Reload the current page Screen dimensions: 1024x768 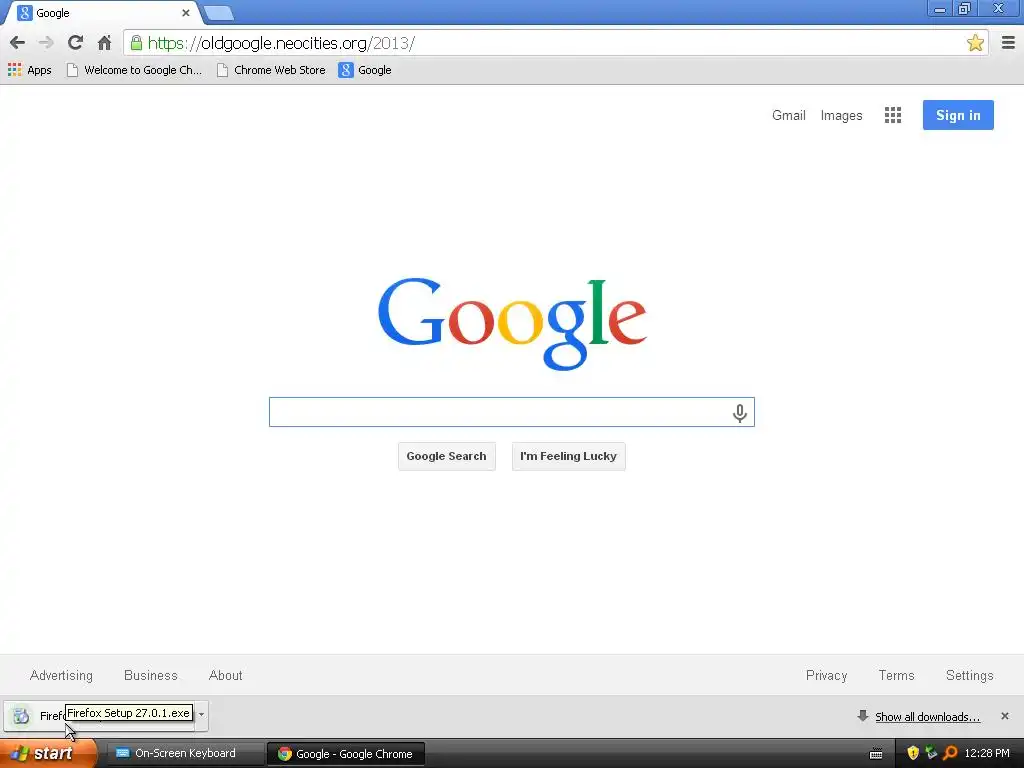(x=75, y=43)
